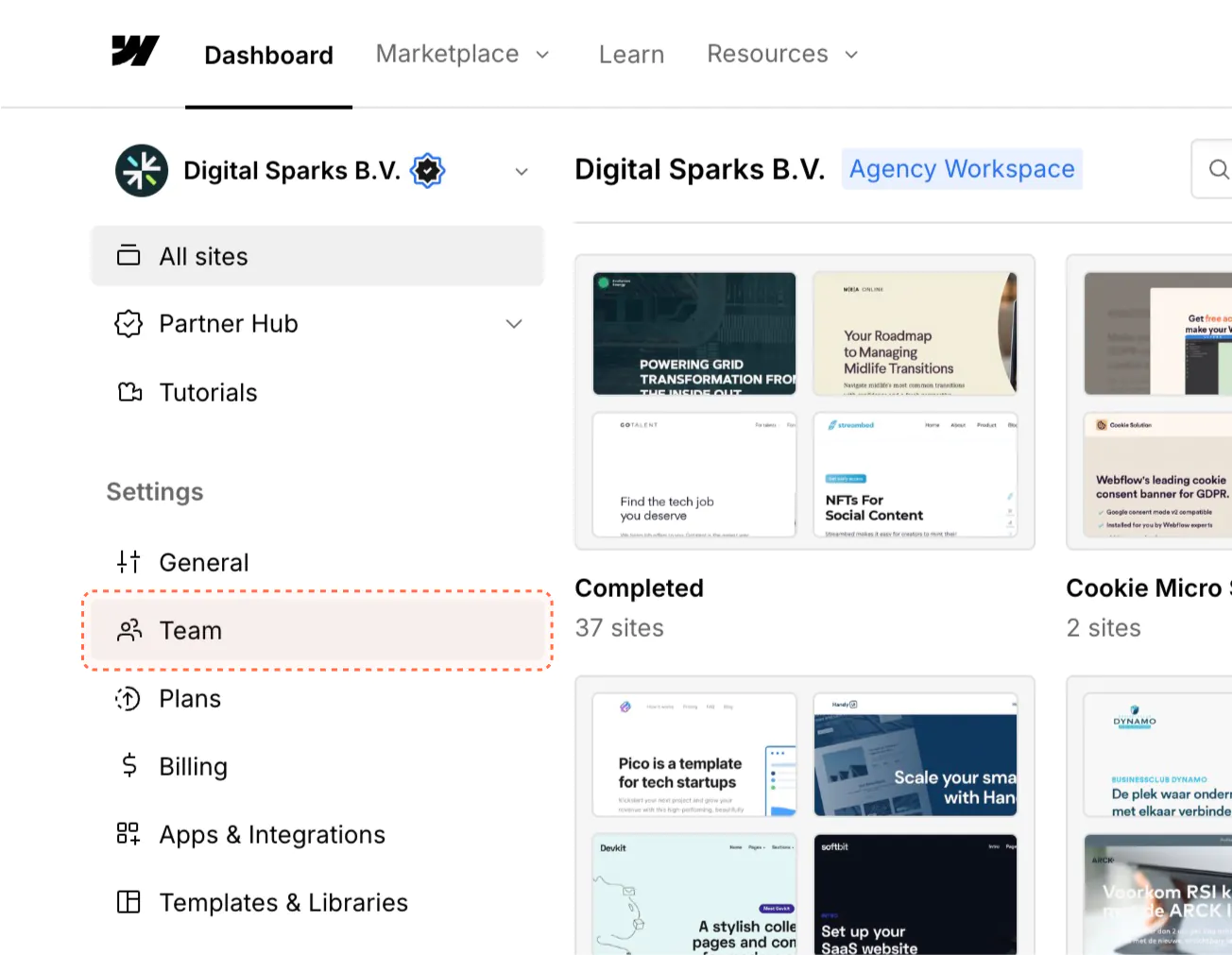The width and height of the screenshot is (1232, 955).
Task: Open General settings
Action: coord(317,562)
